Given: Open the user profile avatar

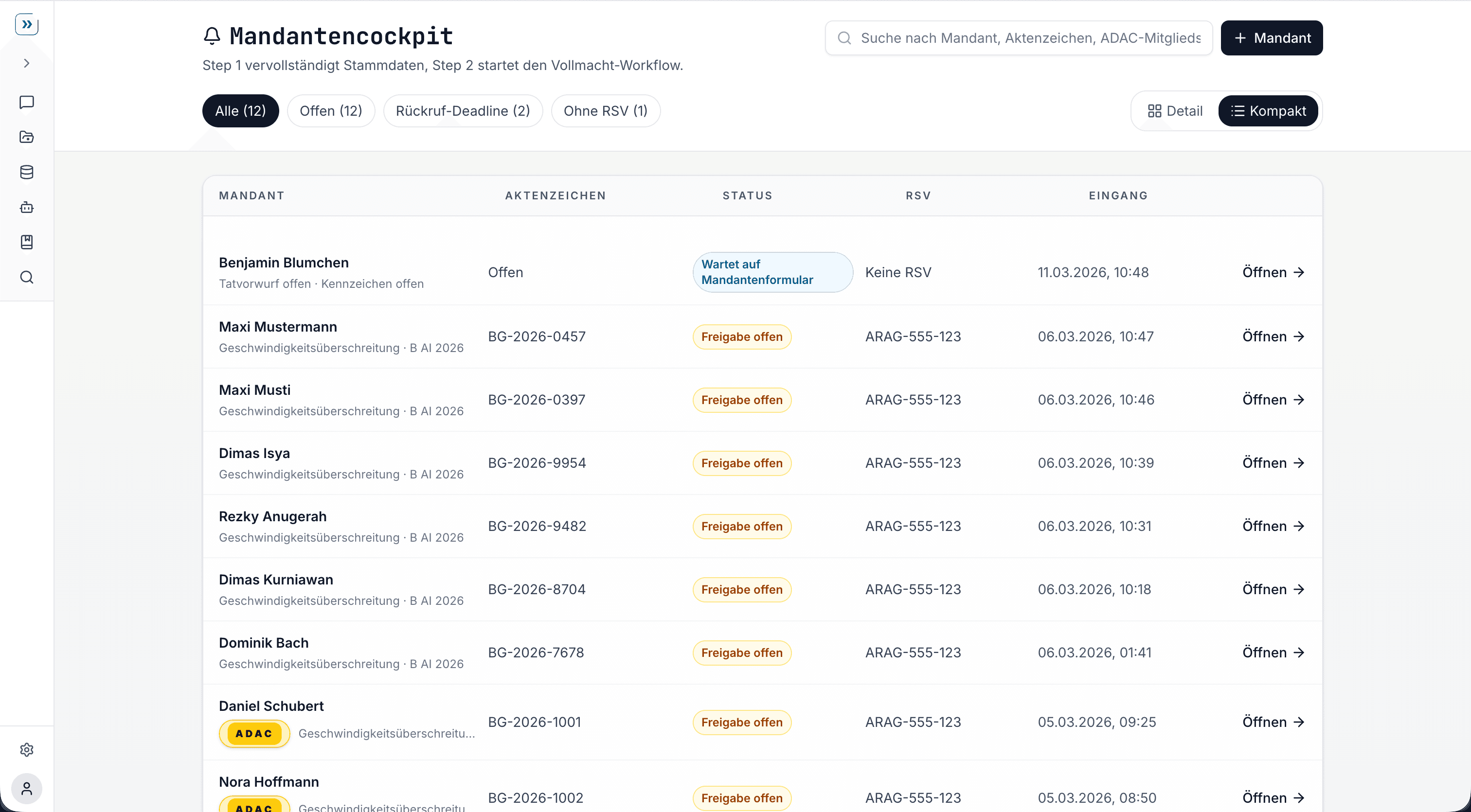Looking at the screenshot, I should pos(26,789).
